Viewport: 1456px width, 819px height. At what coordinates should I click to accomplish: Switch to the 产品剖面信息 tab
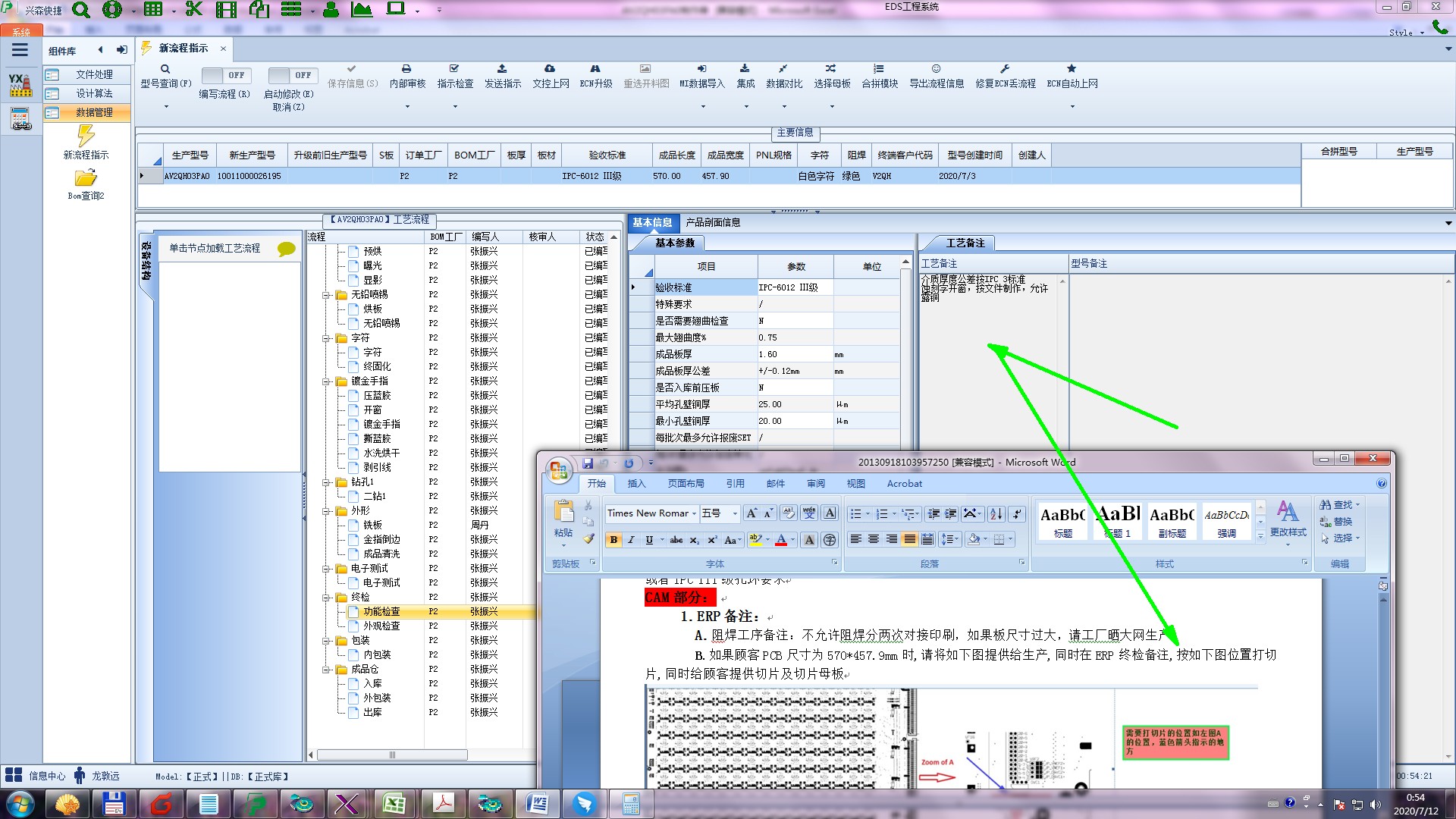[712, 222]
